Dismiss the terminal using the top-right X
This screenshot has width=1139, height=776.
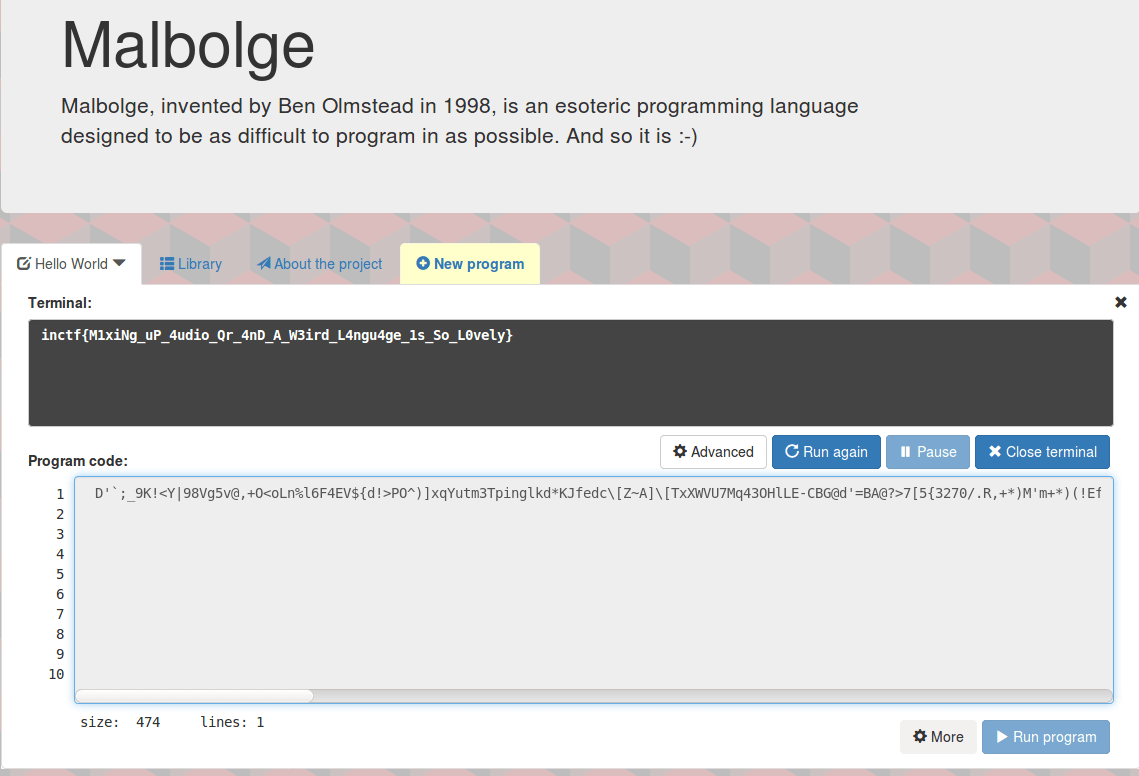click(x=1121, y=302)
